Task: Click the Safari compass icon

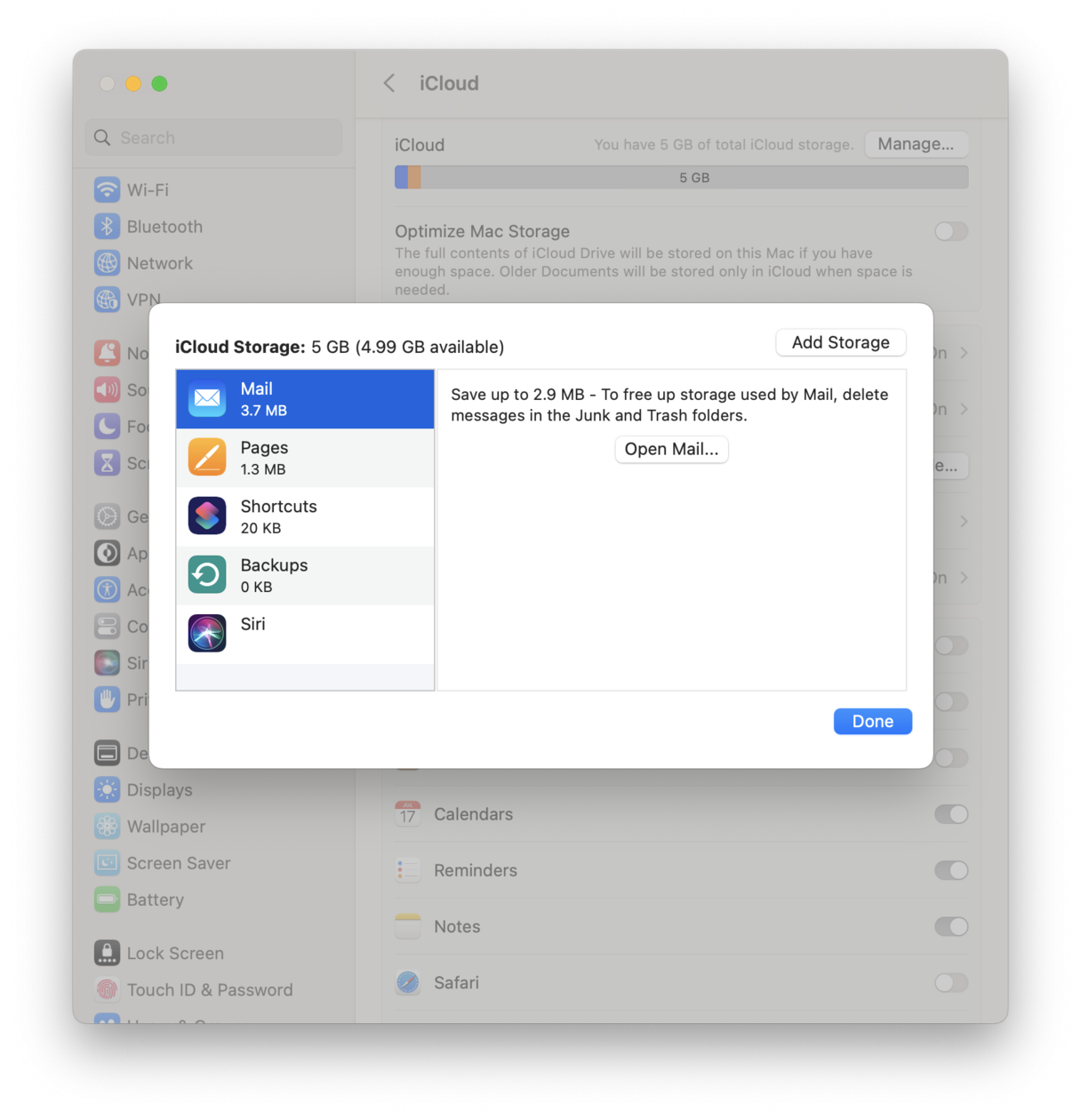Action: click(x=408, y=982)
